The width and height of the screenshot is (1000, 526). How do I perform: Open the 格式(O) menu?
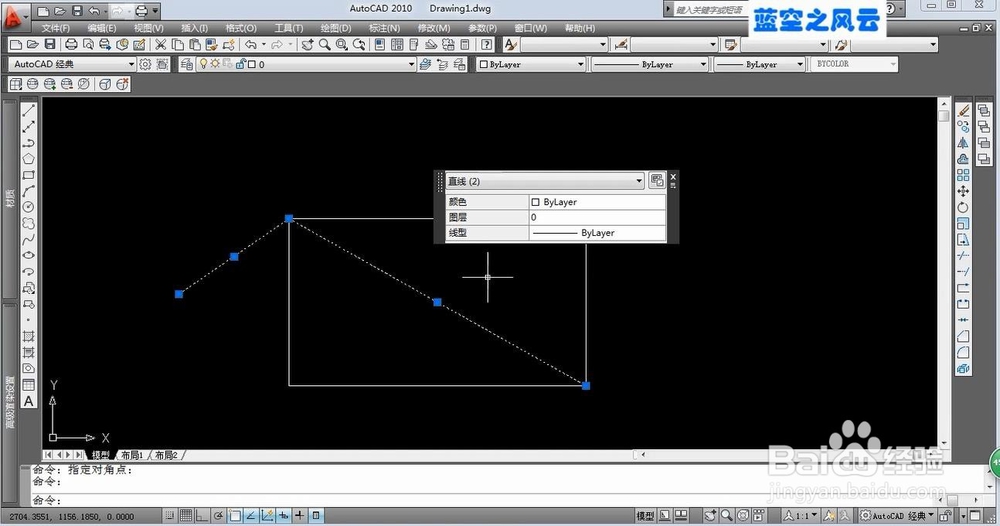click(241, 28)
